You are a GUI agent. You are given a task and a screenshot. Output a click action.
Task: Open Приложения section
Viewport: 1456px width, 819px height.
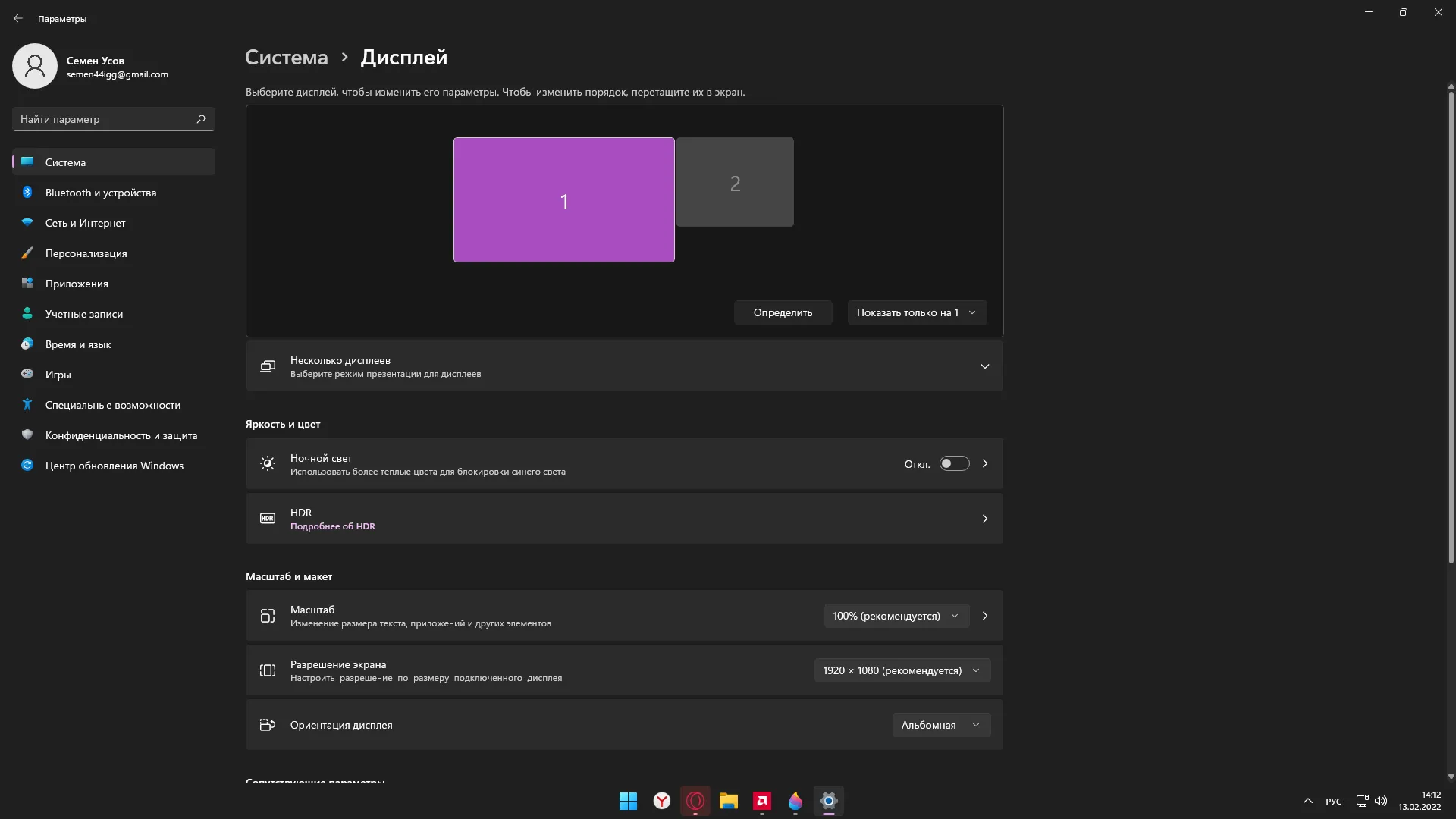[114, 284]
